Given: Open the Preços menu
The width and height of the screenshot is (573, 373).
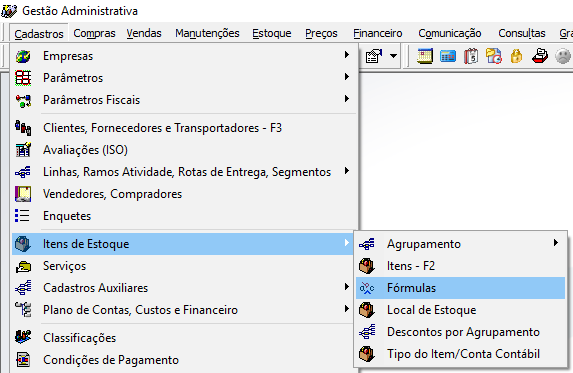Looking at the screenshot, I should [321, 33].
